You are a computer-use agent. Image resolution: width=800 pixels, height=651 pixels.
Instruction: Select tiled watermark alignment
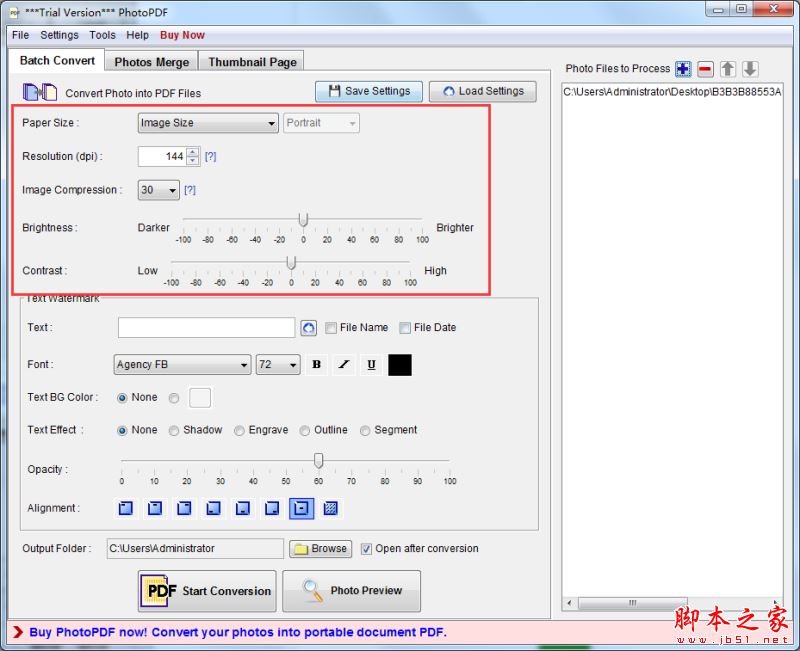[x=331, y=508]
